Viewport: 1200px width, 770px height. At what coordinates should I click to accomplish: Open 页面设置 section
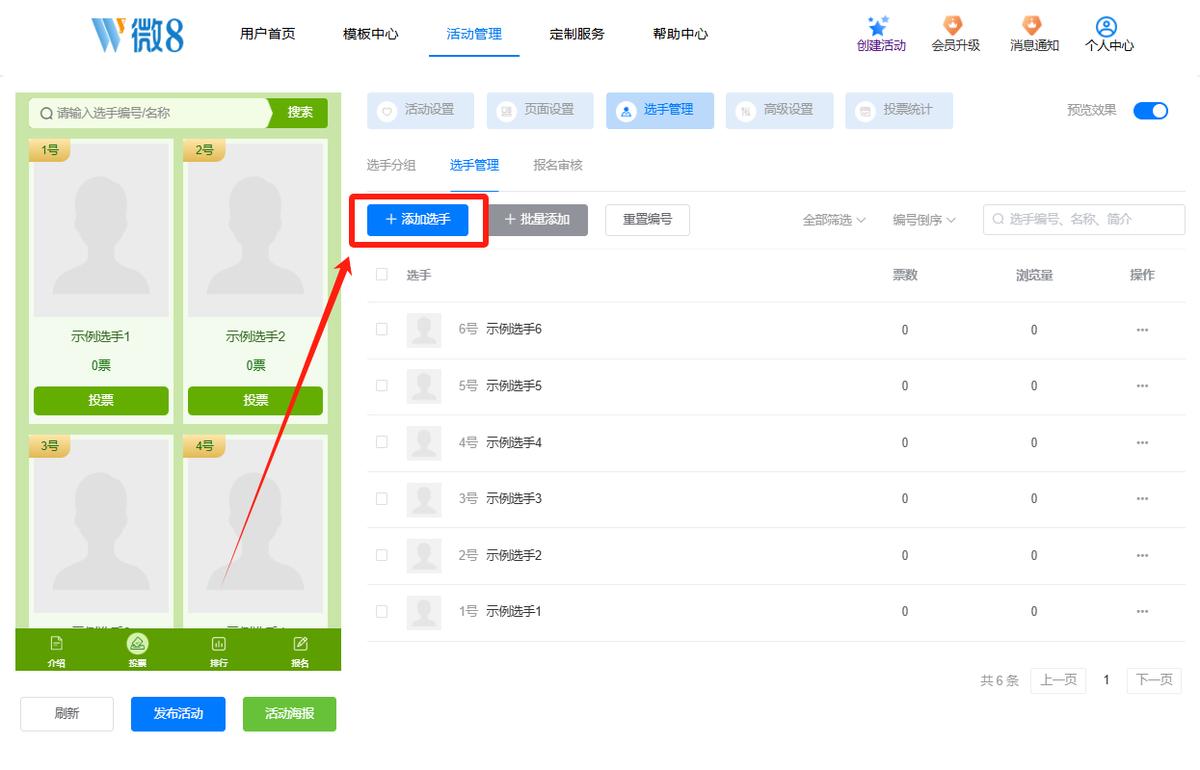540,111
